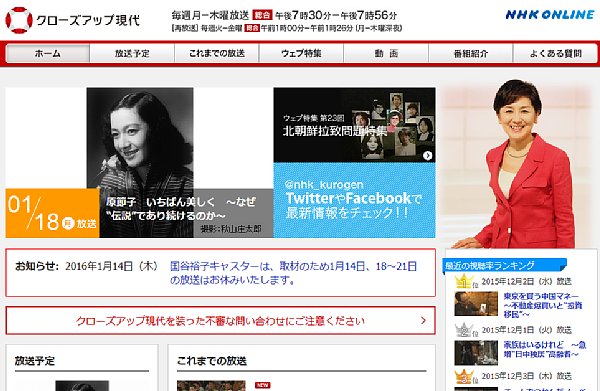Click the thumbnail for 家族はいるけれど ranking
This screenshot has height=391, width=600.
tap(476, 352)
